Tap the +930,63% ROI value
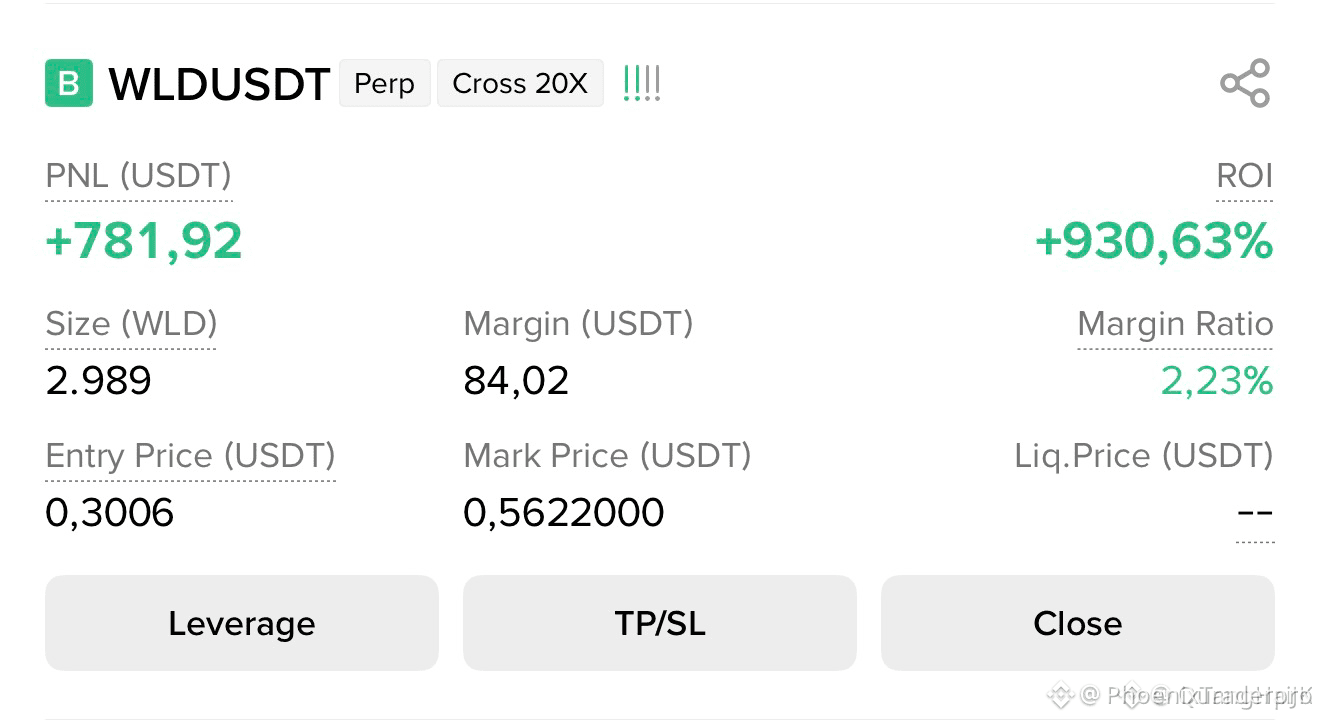1320x720 pixels. (x=1154, y=242)
